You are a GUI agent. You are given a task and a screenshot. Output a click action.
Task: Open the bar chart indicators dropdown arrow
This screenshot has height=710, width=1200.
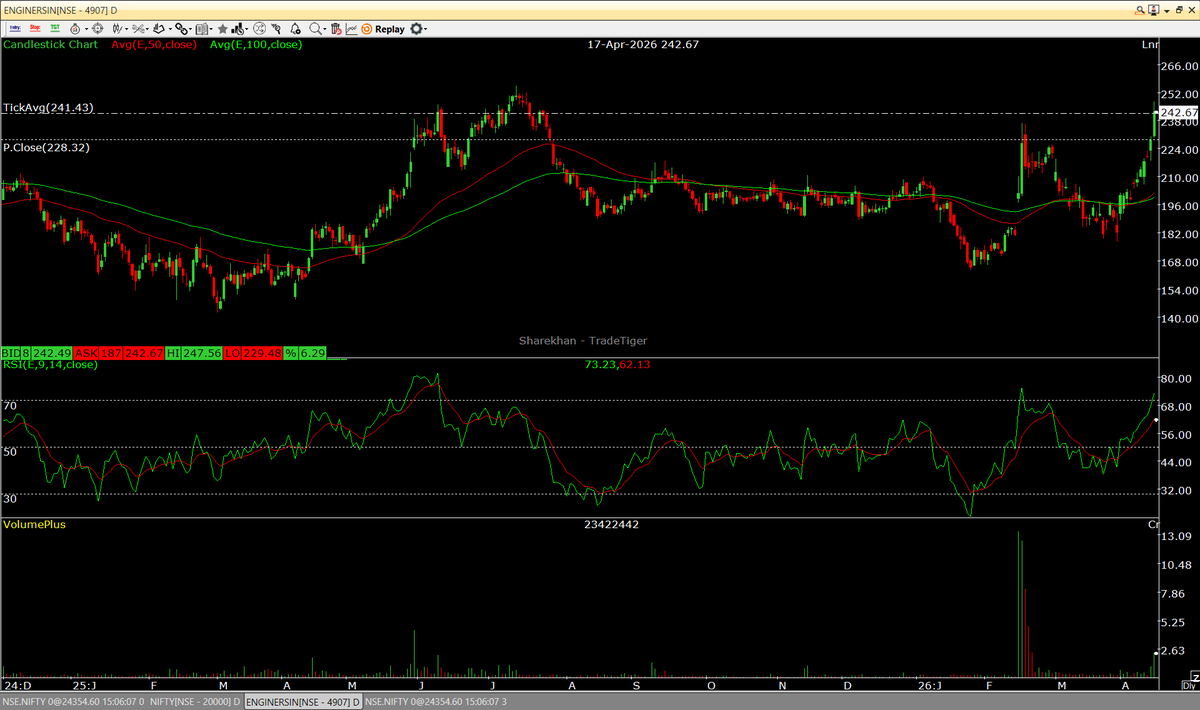click(247, 29)
